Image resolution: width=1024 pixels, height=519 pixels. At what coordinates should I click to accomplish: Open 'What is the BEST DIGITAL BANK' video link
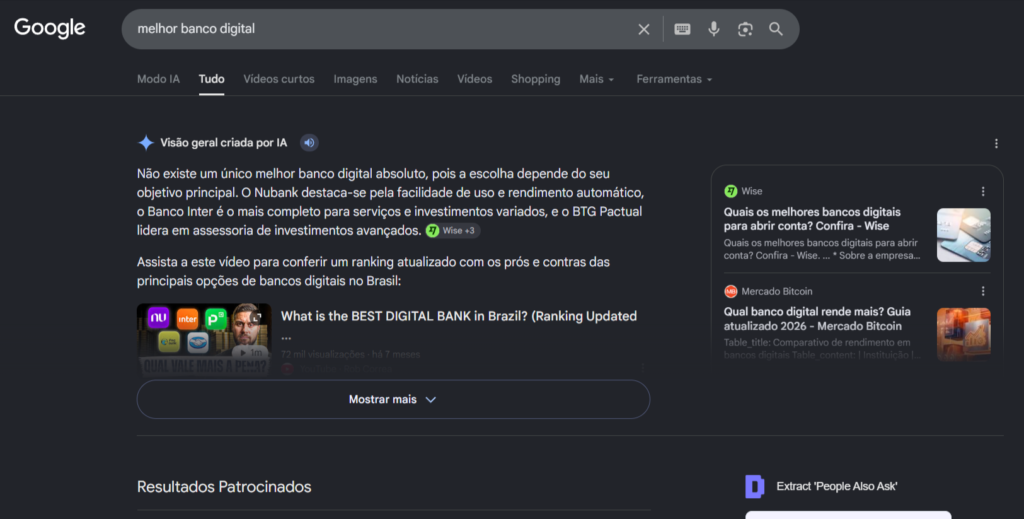(x=458, y=316)
